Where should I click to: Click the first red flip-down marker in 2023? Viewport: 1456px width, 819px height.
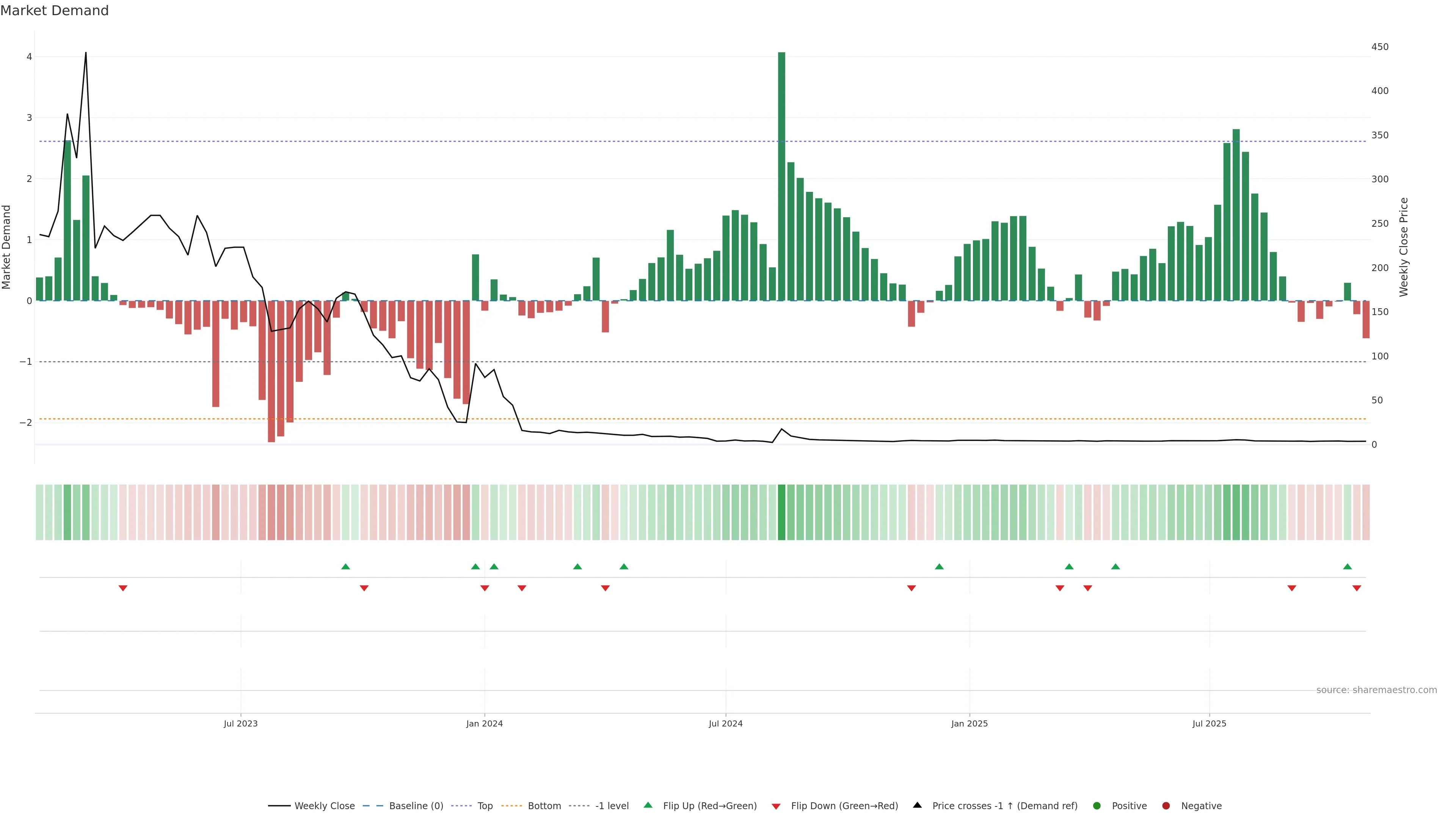[122, 588]
